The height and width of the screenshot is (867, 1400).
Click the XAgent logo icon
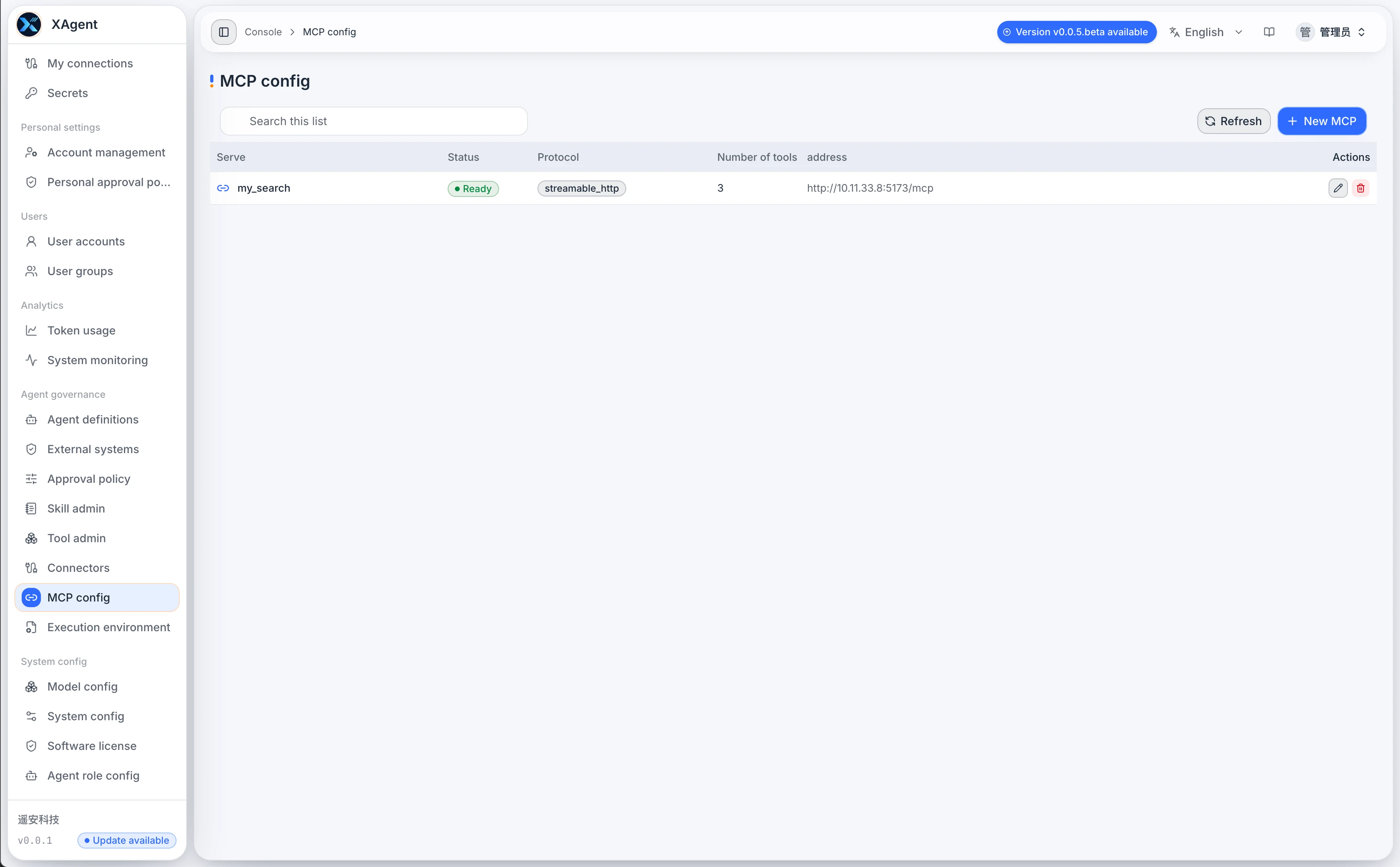click(28, 24)
